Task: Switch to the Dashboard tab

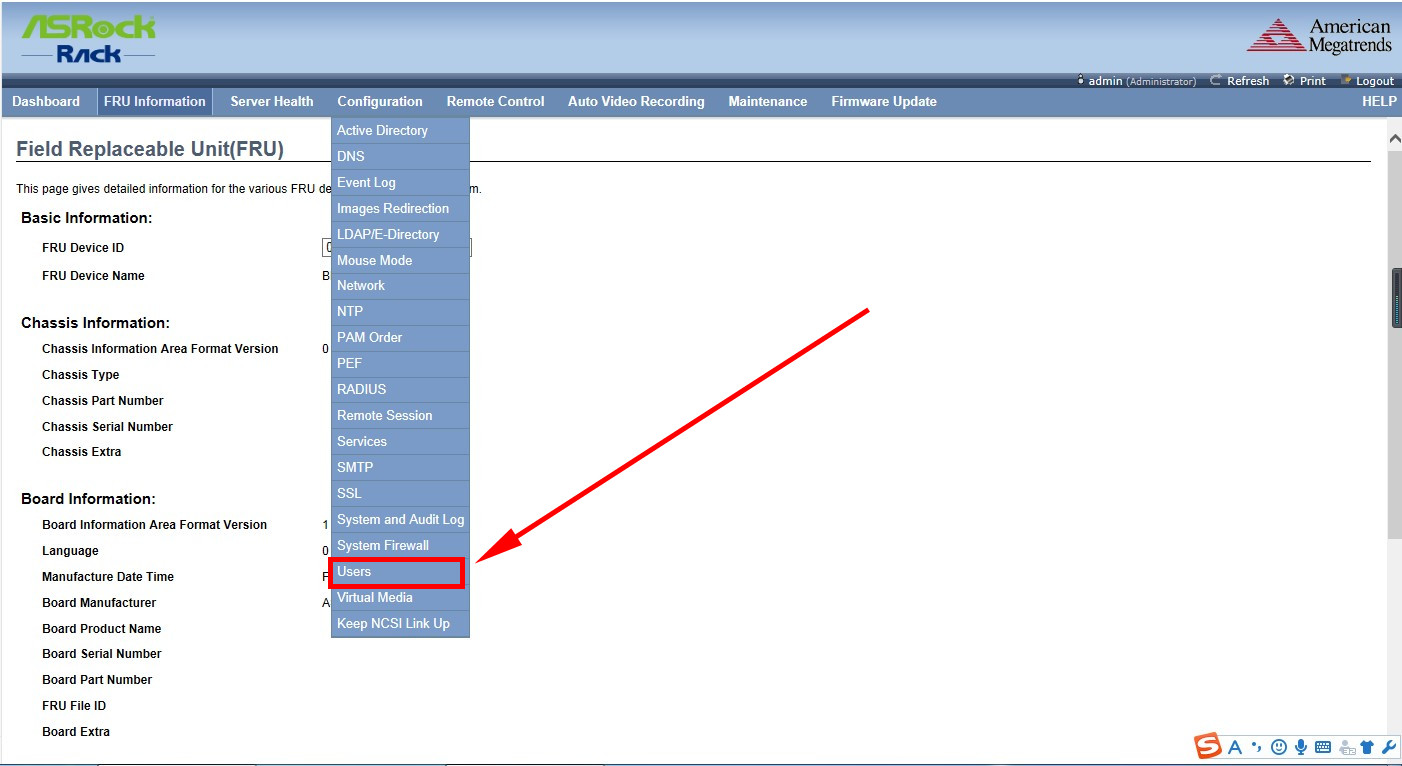Action: point(46,101)
